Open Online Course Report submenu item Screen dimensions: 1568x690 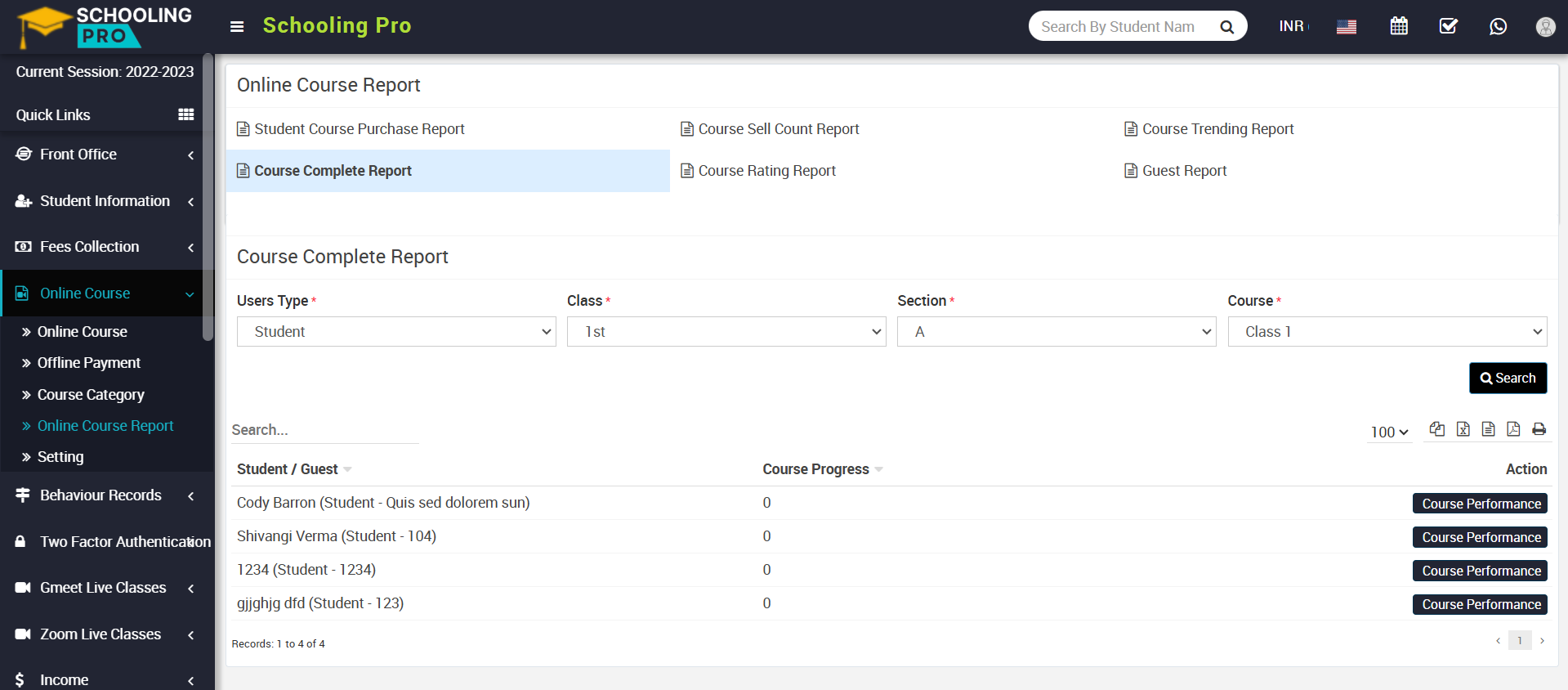105,426
